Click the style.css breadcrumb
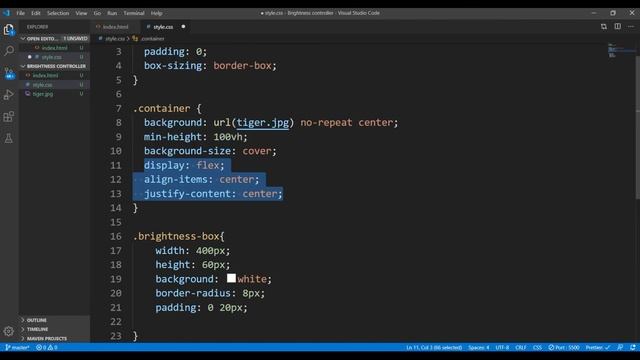Viewport: 640px width, 360px height. point(114,39)
